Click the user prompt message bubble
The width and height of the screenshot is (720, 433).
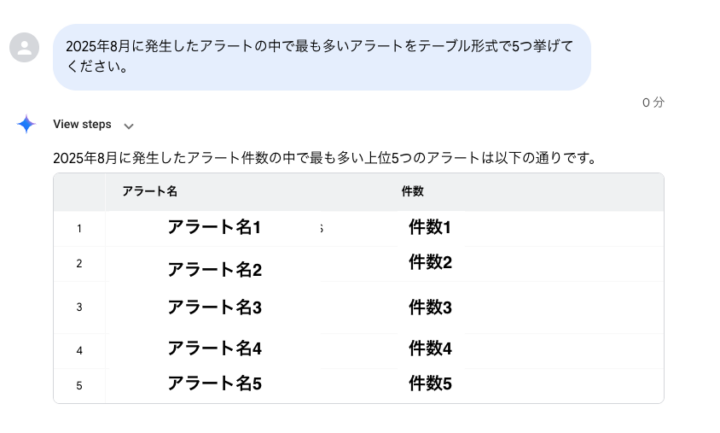[x=321, y=57]
